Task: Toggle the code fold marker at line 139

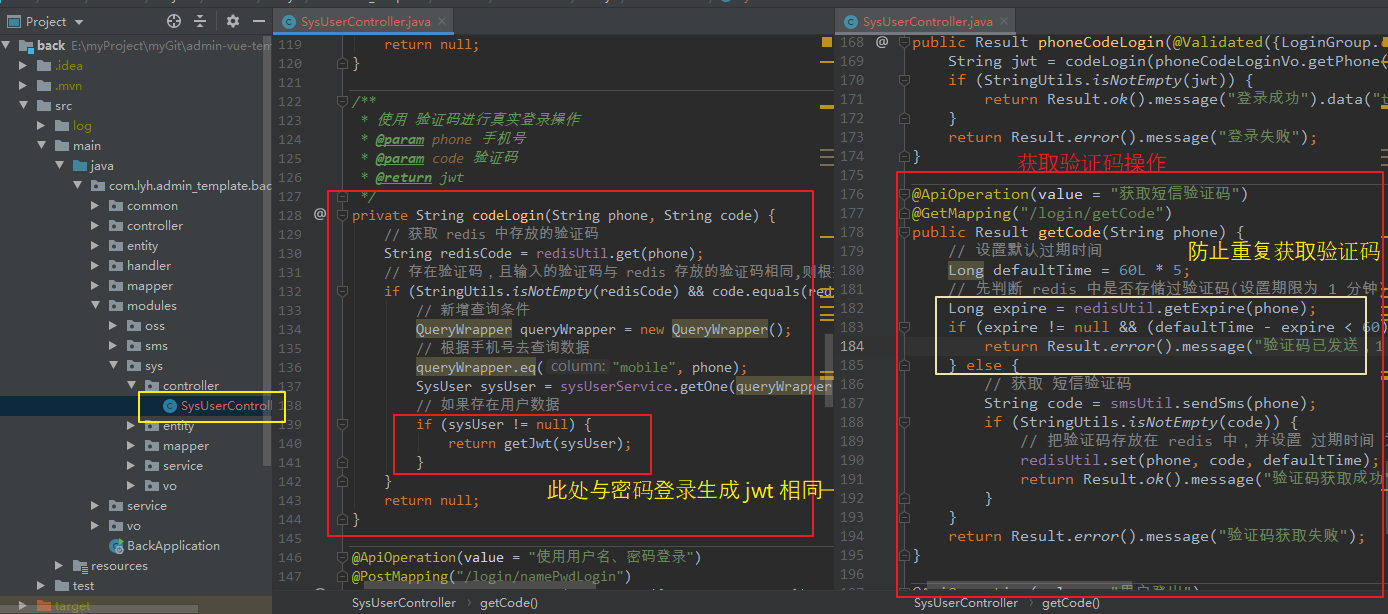Action: pyautogui.click(x=343, y=424)
